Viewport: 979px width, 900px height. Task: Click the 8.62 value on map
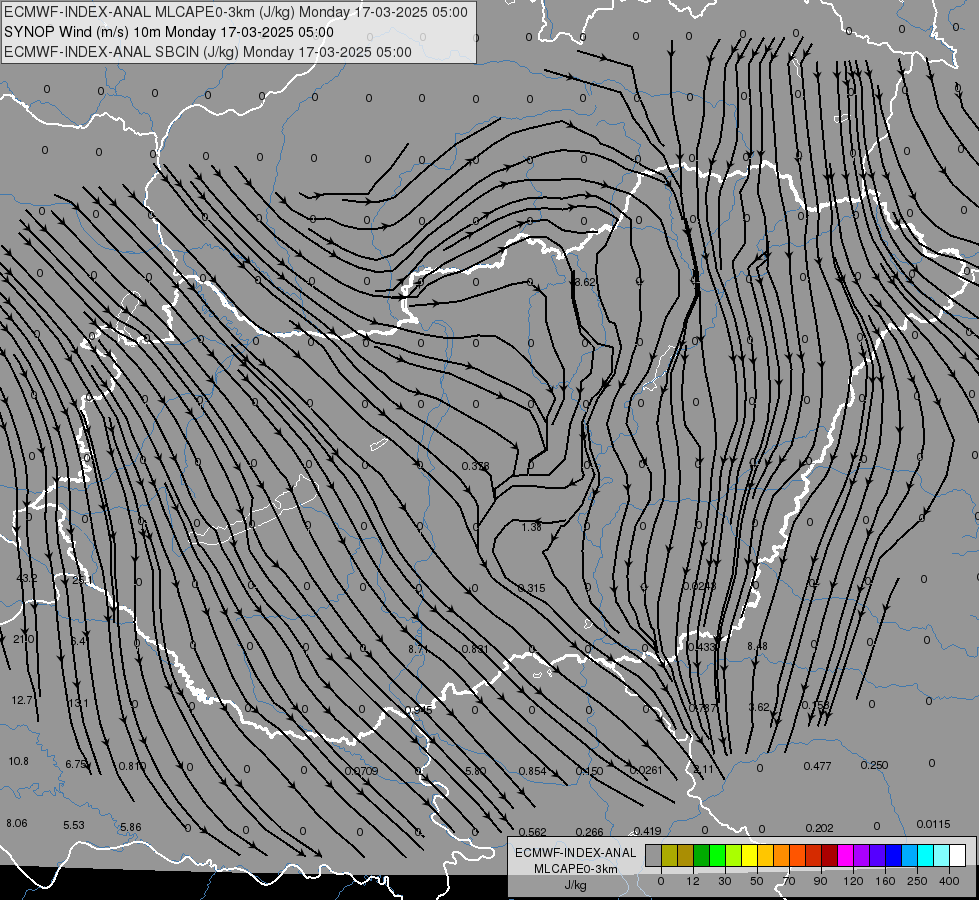tap(584, 282)
